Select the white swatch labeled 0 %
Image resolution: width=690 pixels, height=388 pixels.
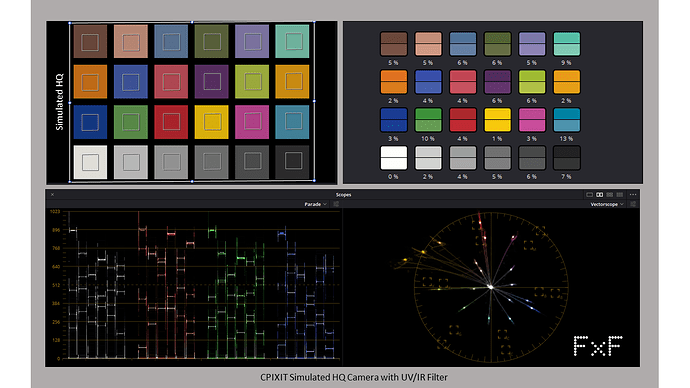tap(393, 157)
